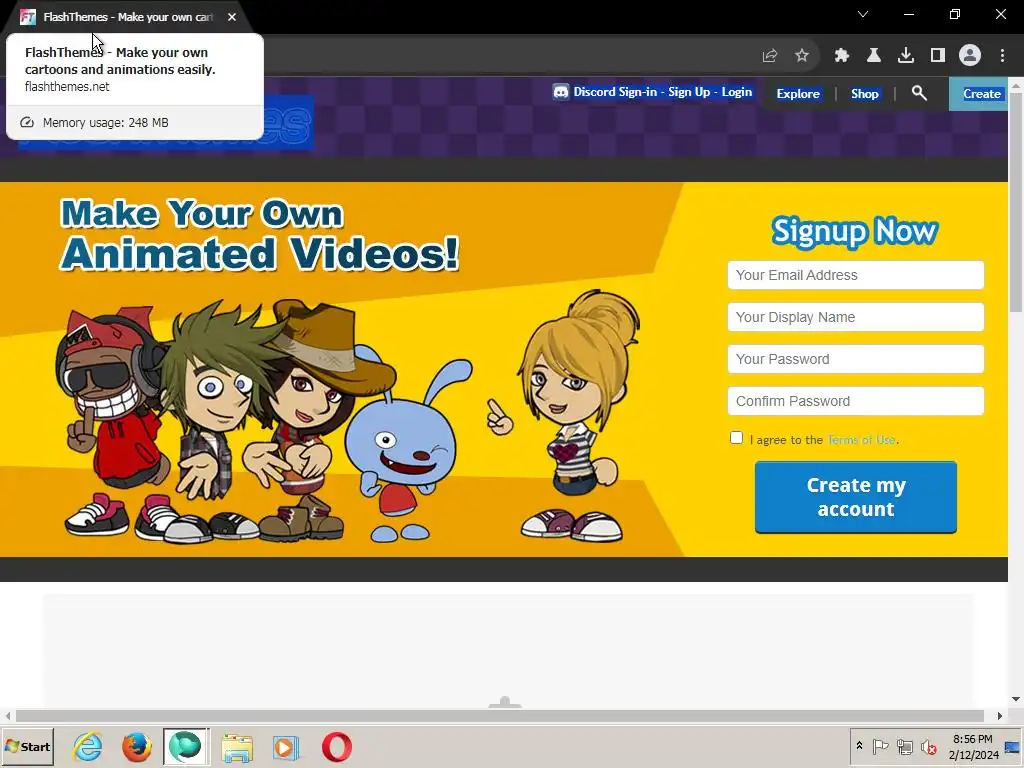Open the Shop menu item
The height and width of the screenshot is (768, 1024).
[865, 93]
